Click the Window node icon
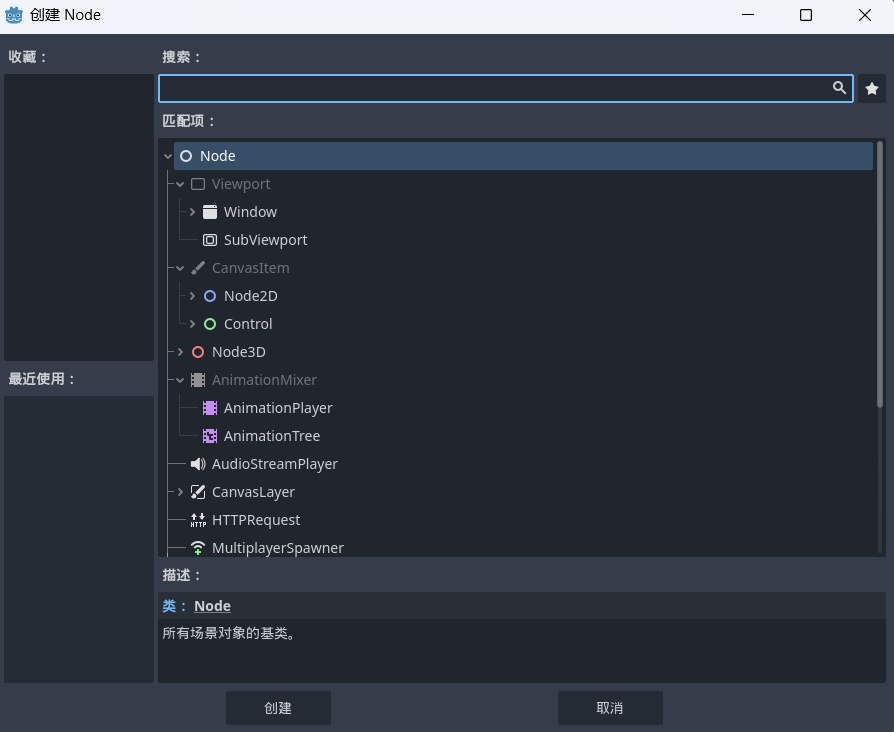The height and width of the screenshot is (732, 894). 210,212
